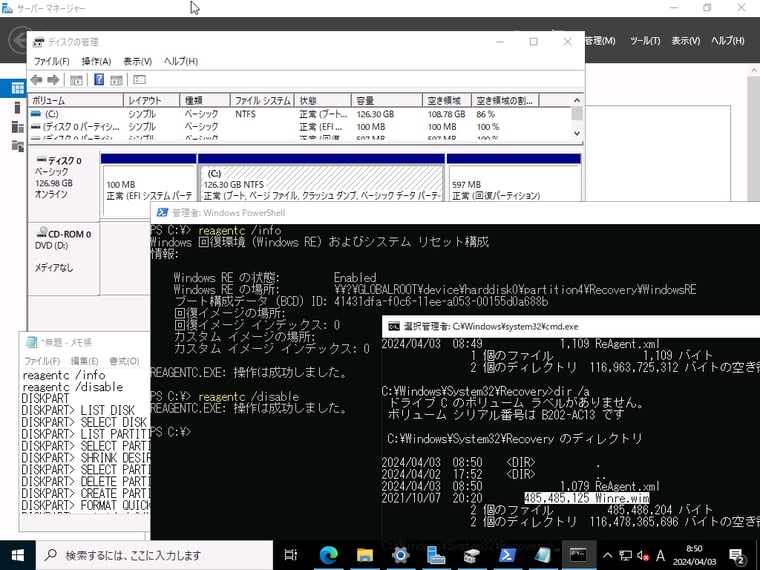Sort by 種類 column header
760x570 pixels.
205,100
